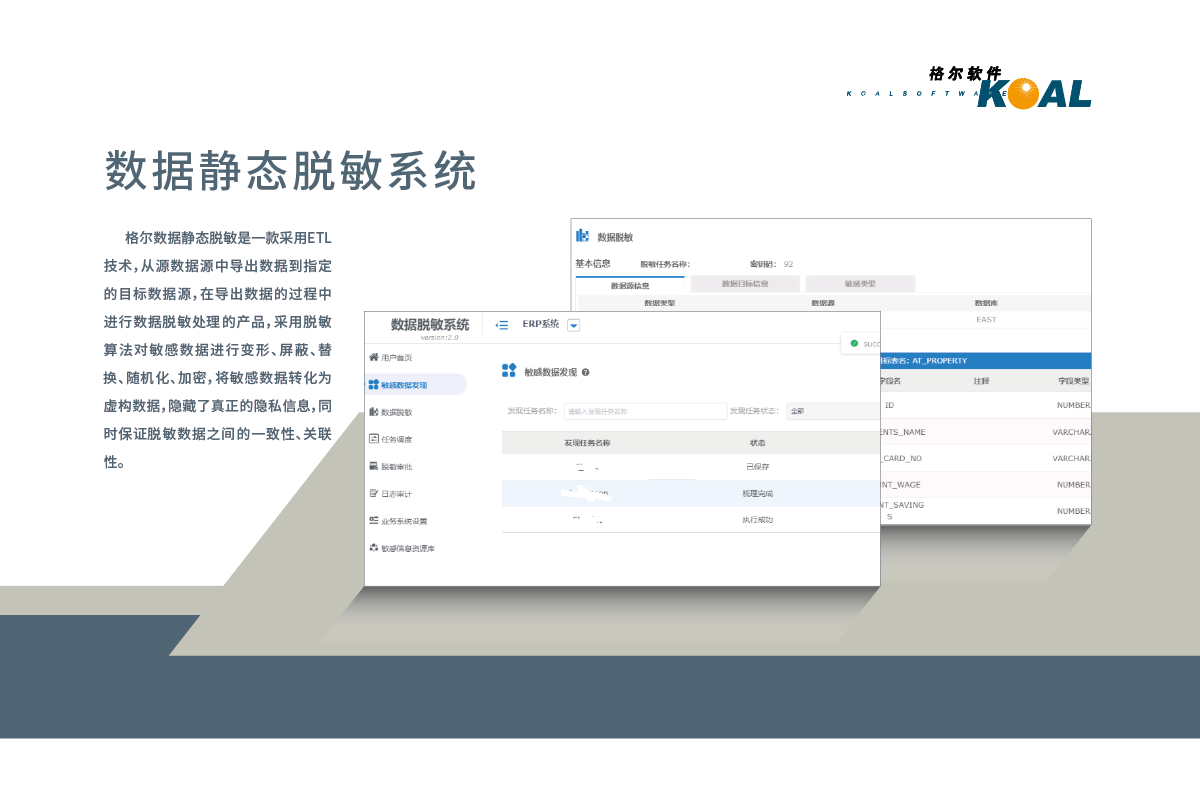
Task: Select the task row with status 梳理完成
Action: click(690, 493)
